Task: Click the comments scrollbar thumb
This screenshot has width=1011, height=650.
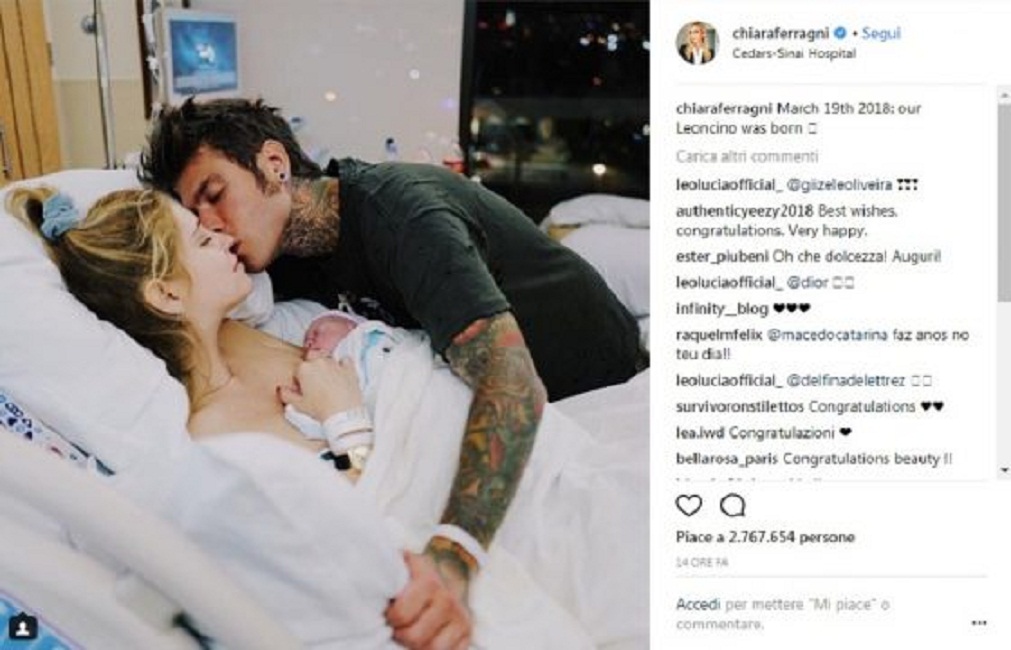Action: tap(1005, 203)
